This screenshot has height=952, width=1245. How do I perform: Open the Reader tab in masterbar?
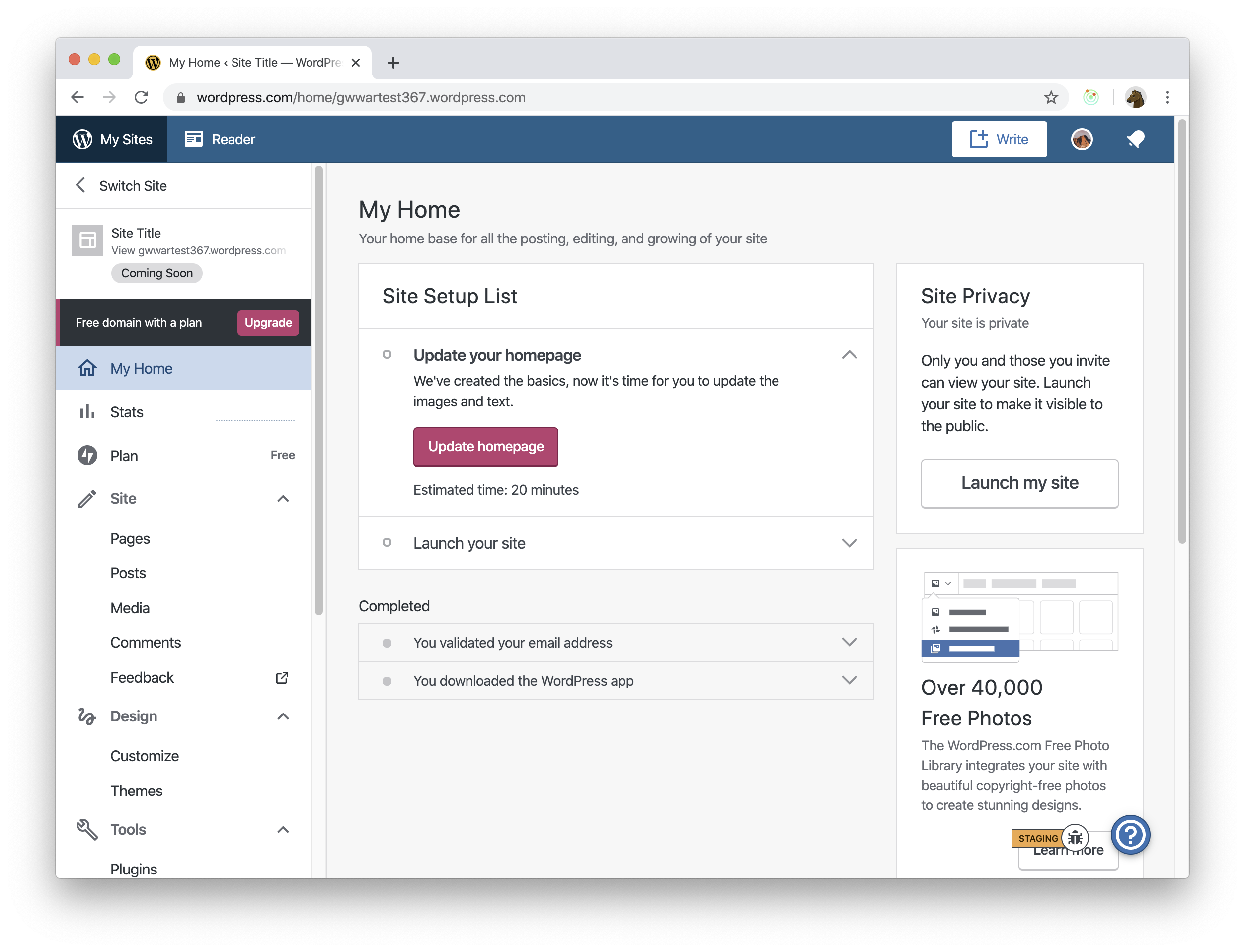click(220, 140)
